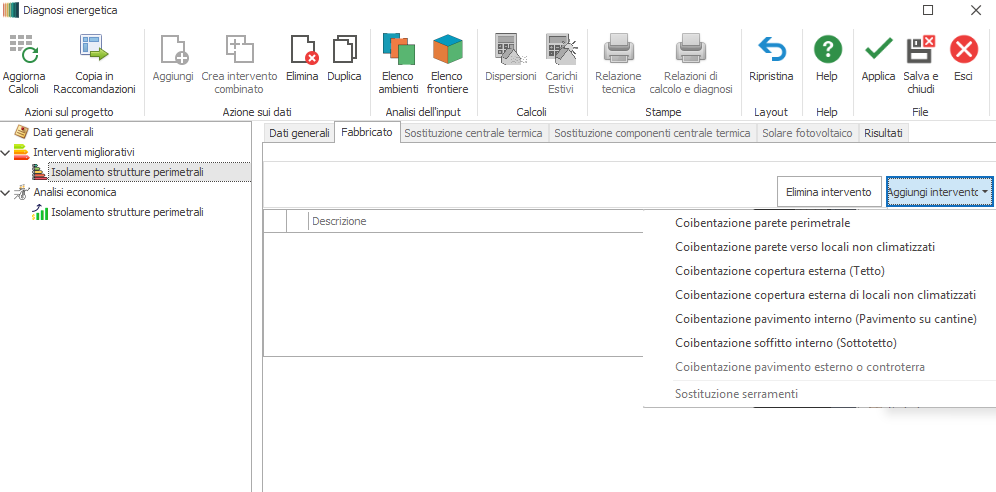Click Aggiorna Calcoli toolbar icon
The height and width of the screenshot is (492, 996).
(23, 50)
